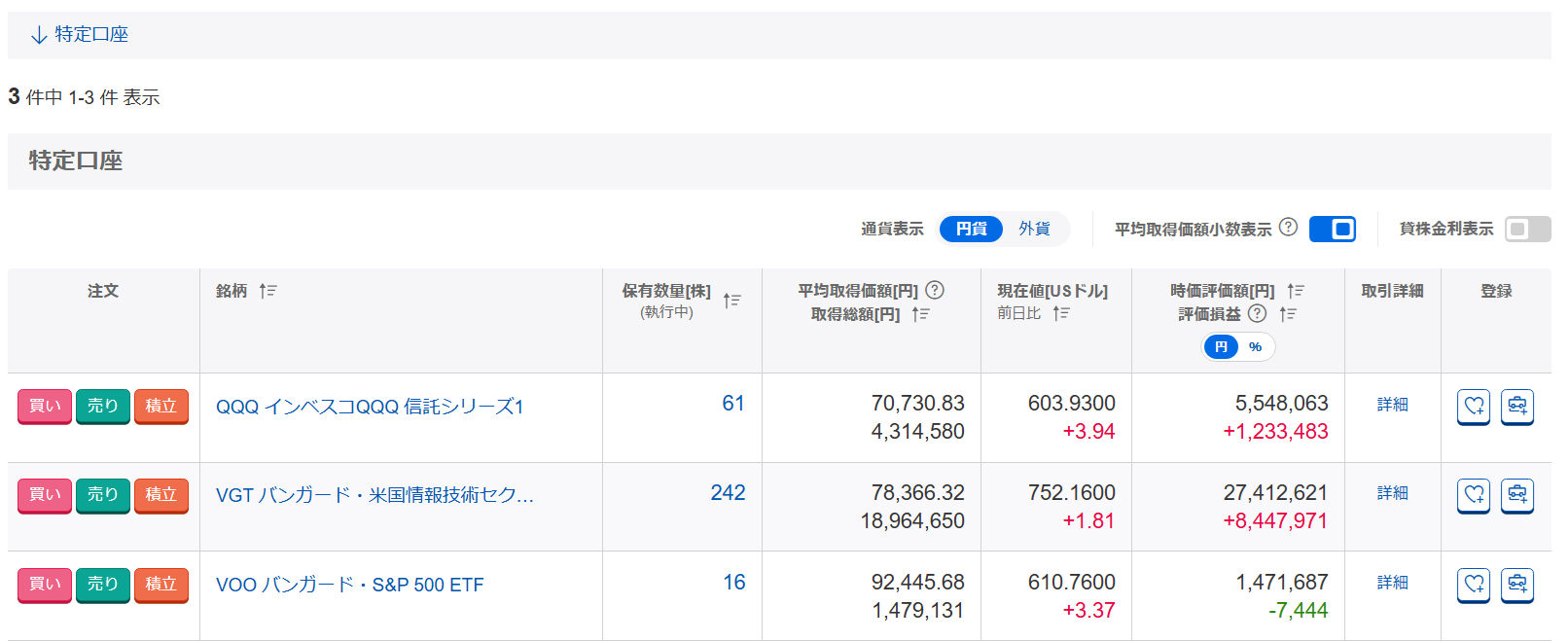Switch currency display to 外貨

pos(1034,229)
